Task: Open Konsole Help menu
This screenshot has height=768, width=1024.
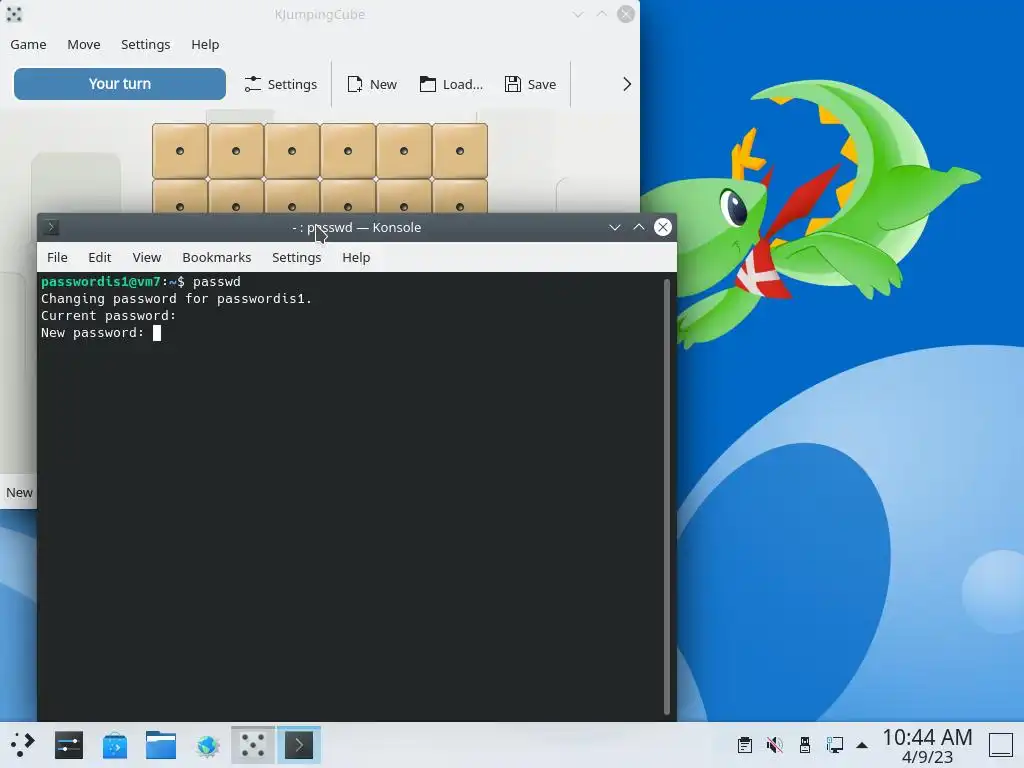Action: tap(356, 257)
